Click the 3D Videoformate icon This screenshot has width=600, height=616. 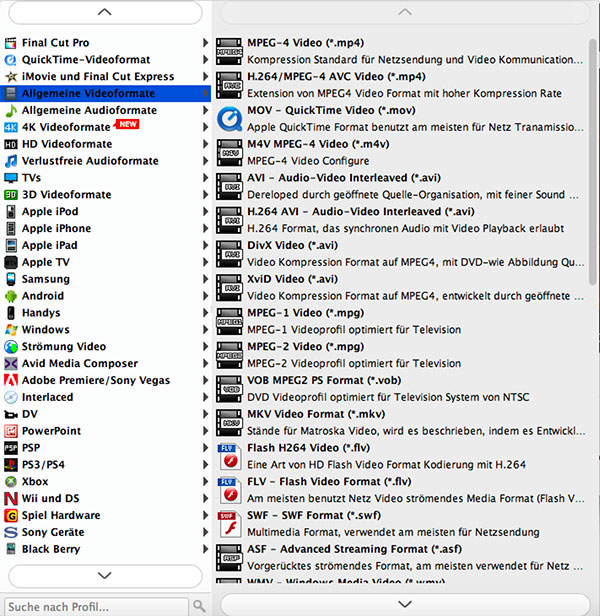pos(11,195)
